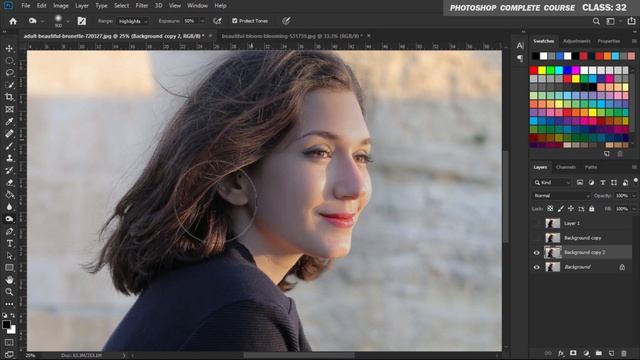This screenshot has height=360, width=640.
Task: Open the Range dropdown showing Highlights
Action: (x=133, y=21)
